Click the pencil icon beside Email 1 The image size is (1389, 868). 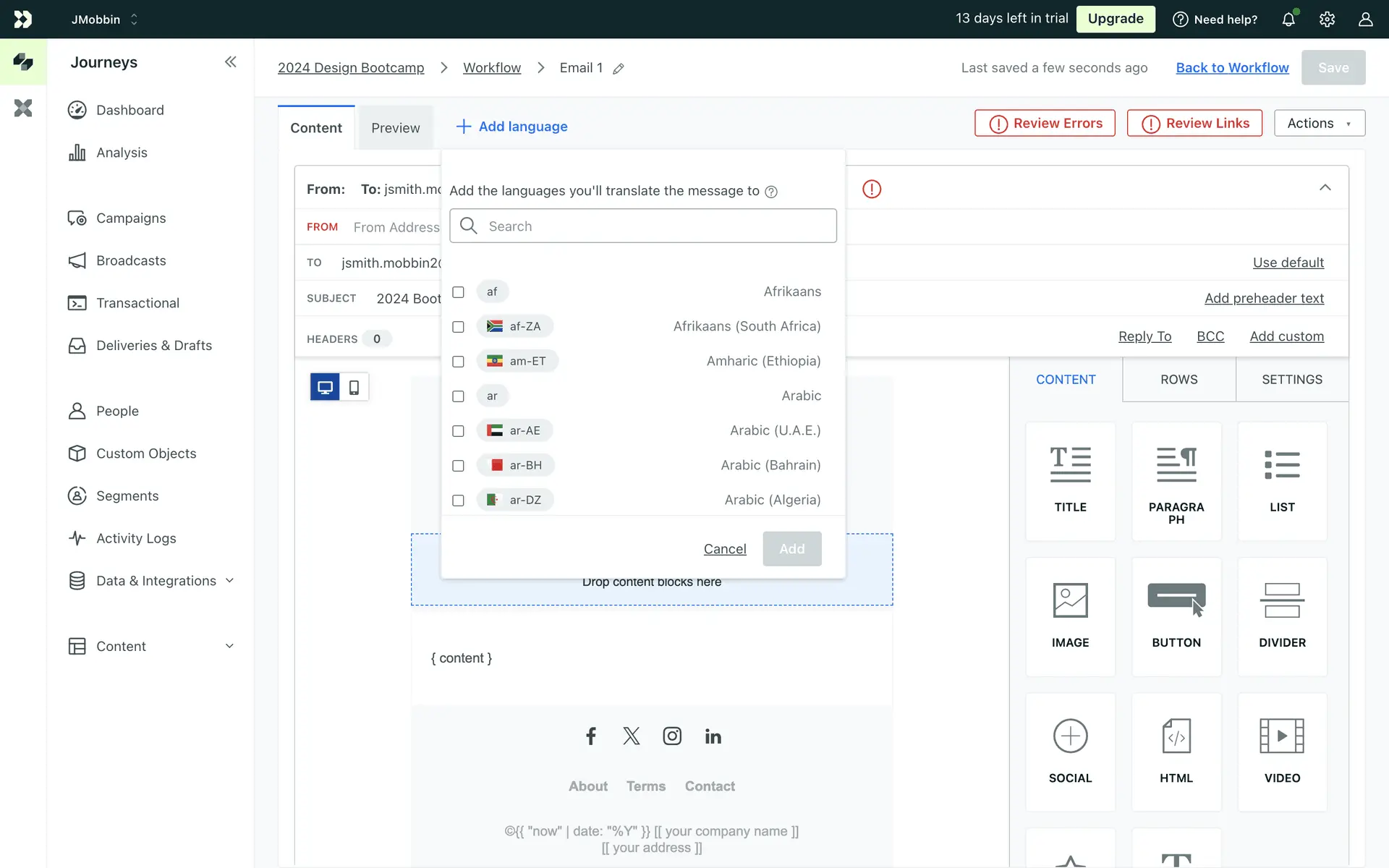619,69
